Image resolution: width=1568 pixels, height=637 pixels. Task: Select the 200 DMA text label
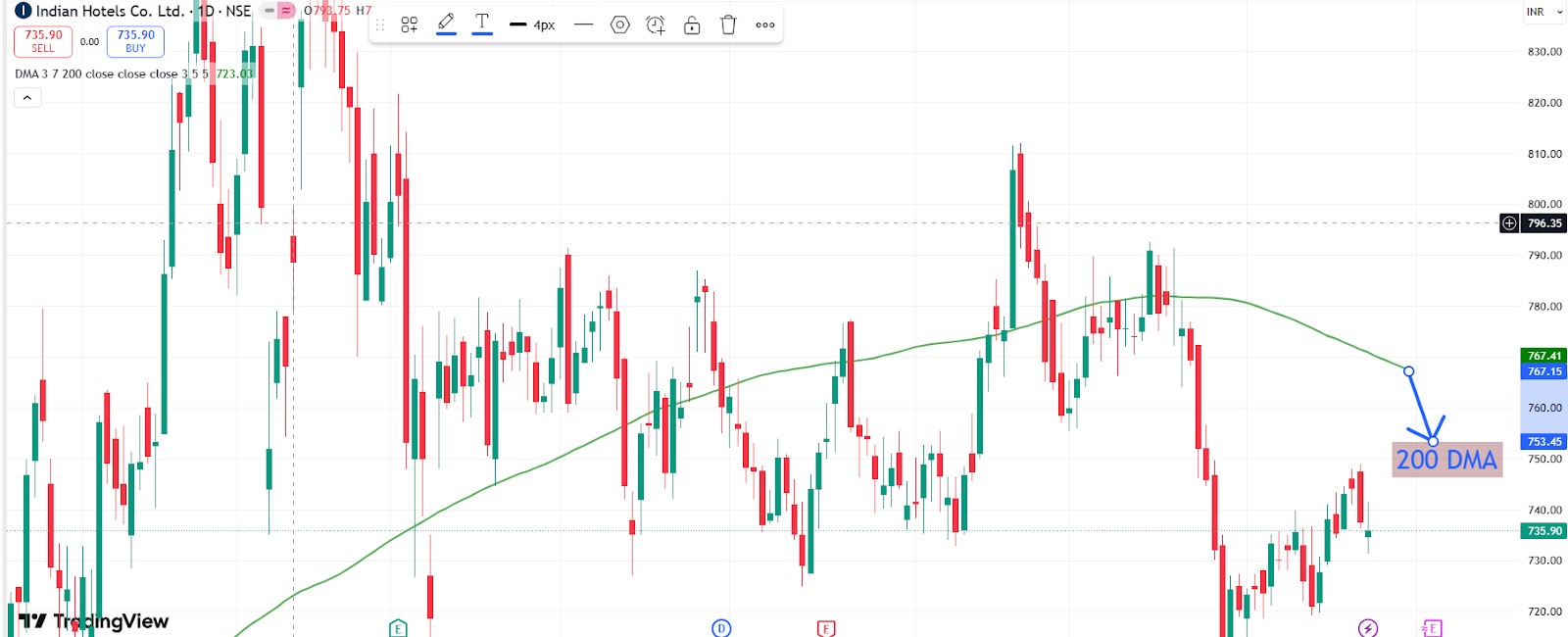(1446, 460)
